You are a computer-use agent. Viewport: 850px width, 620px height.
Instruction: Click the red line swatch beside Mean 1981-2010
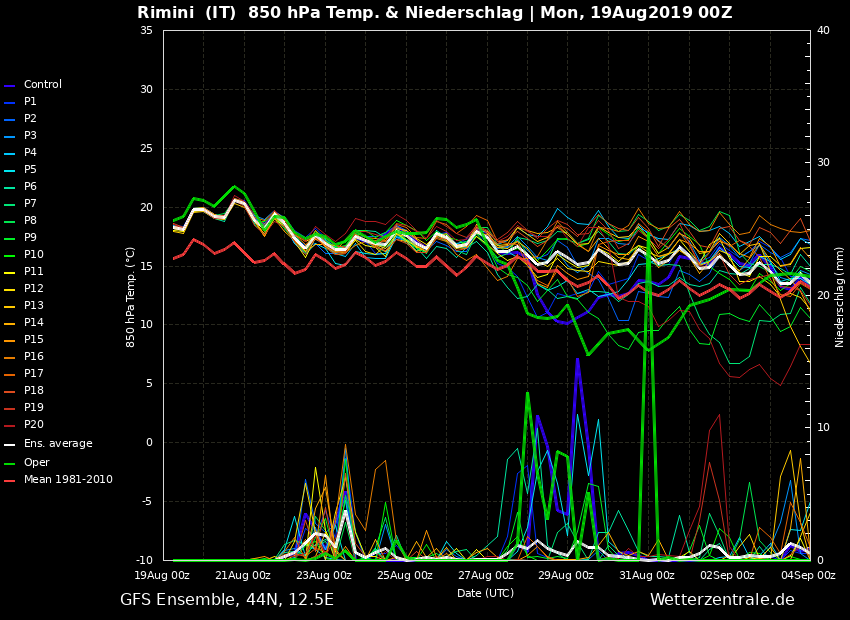(x=10, y=481)
